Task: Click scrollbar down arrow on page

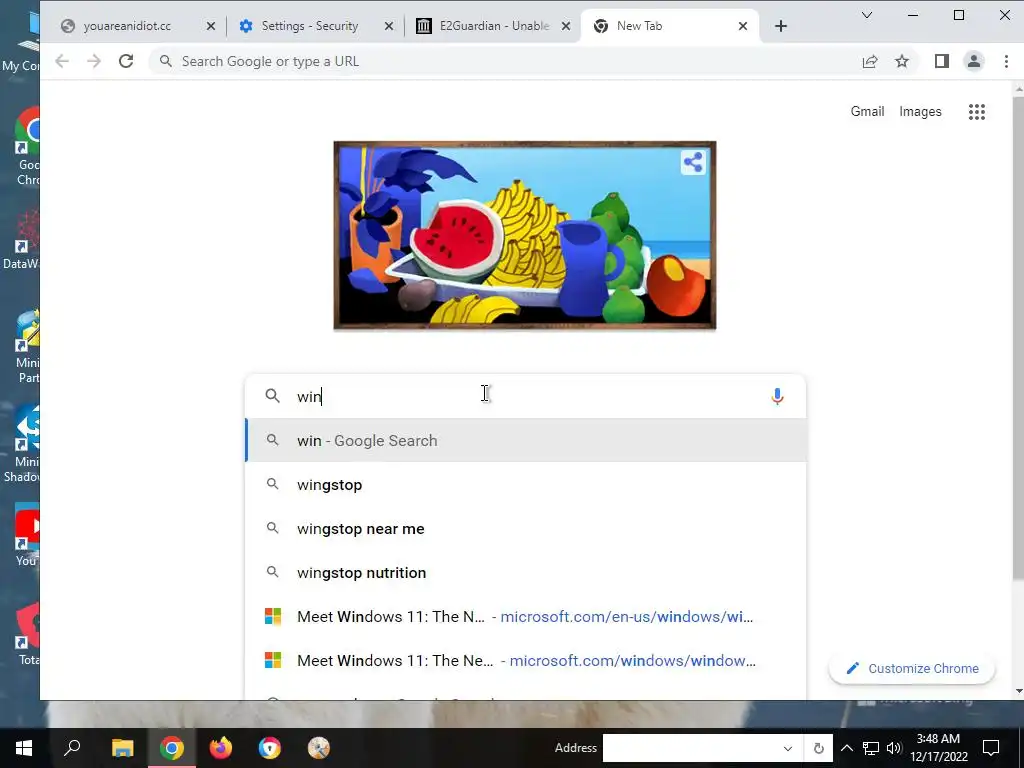Action: (x=1019, y=691)
